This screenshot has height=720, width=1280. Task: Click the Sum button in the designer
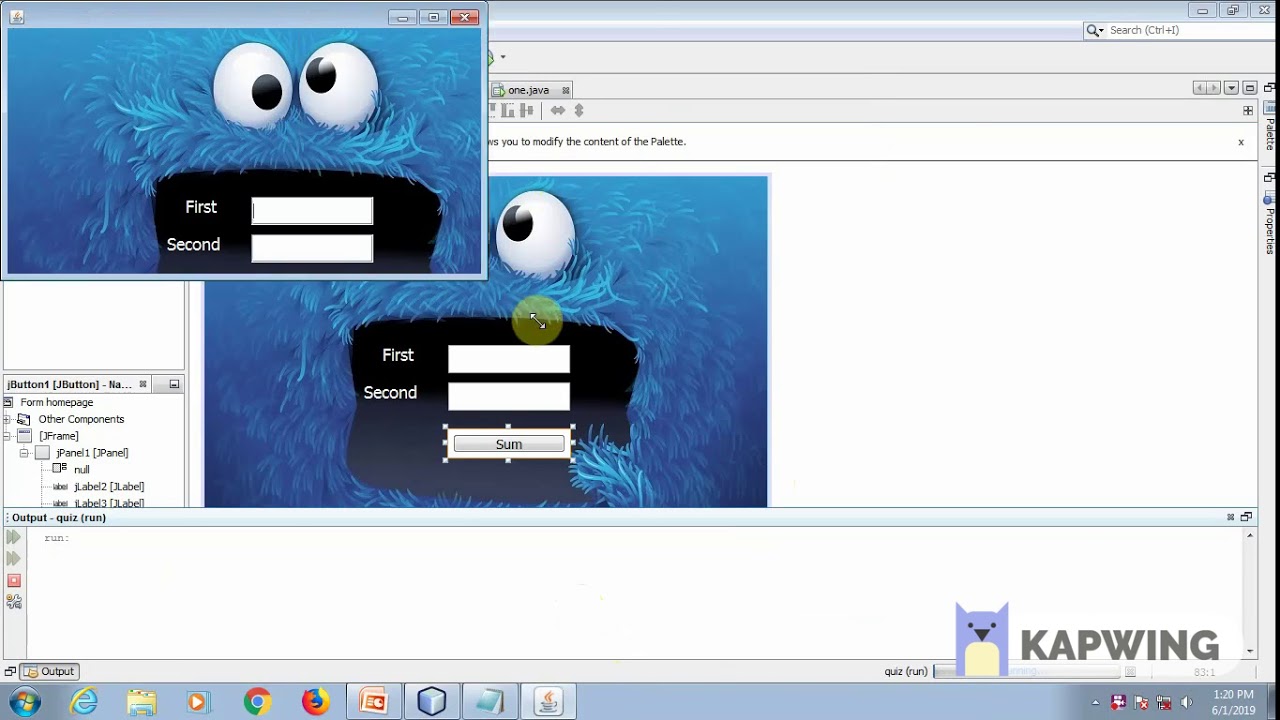tap(509, 444)
